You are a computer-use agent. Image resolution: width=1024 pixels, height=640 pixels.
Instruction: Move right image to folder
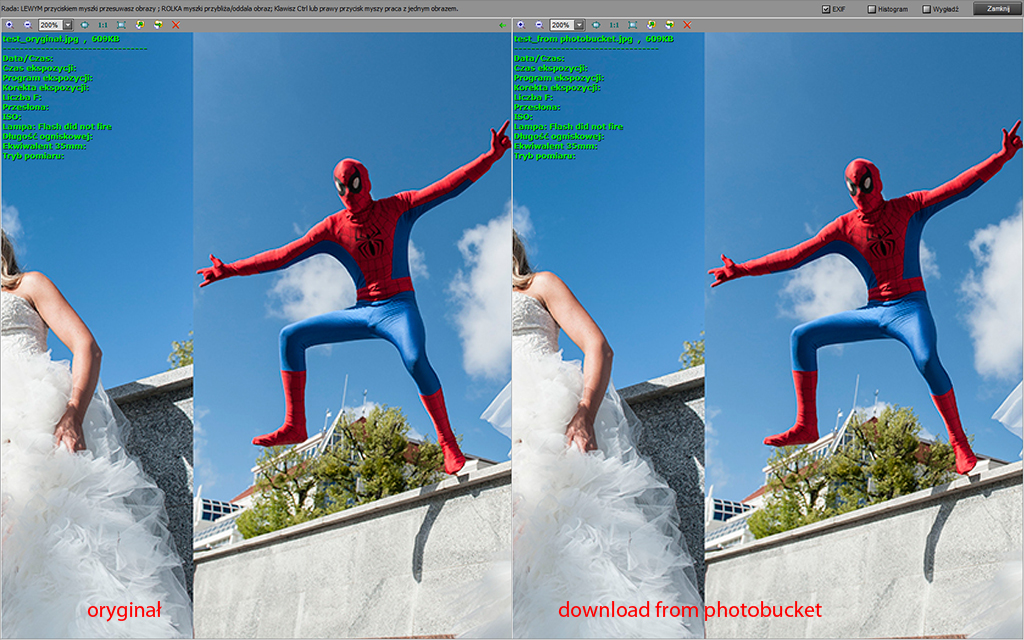[669, 25]
